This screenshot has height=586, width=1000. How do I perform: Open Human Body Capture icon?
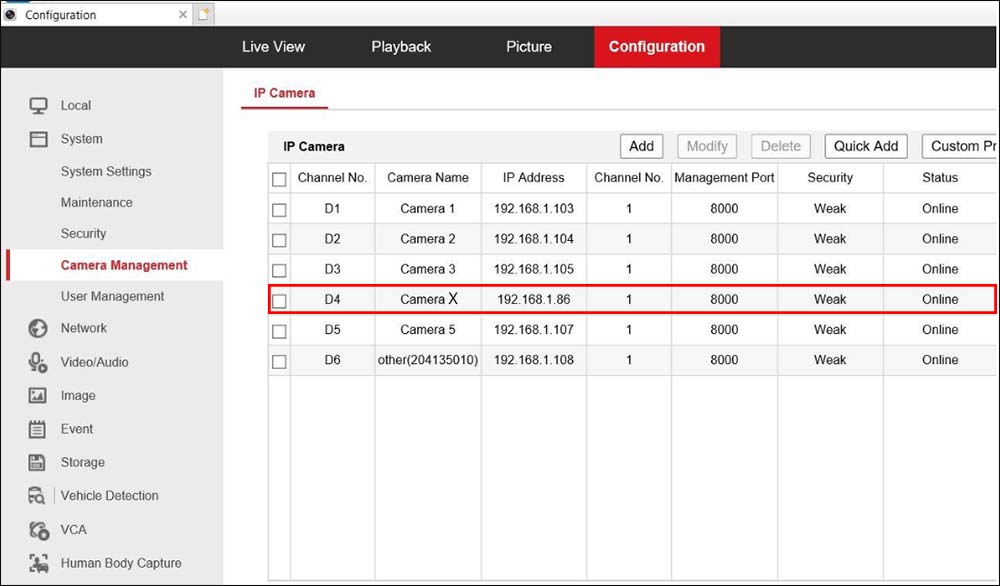point(38,563)
